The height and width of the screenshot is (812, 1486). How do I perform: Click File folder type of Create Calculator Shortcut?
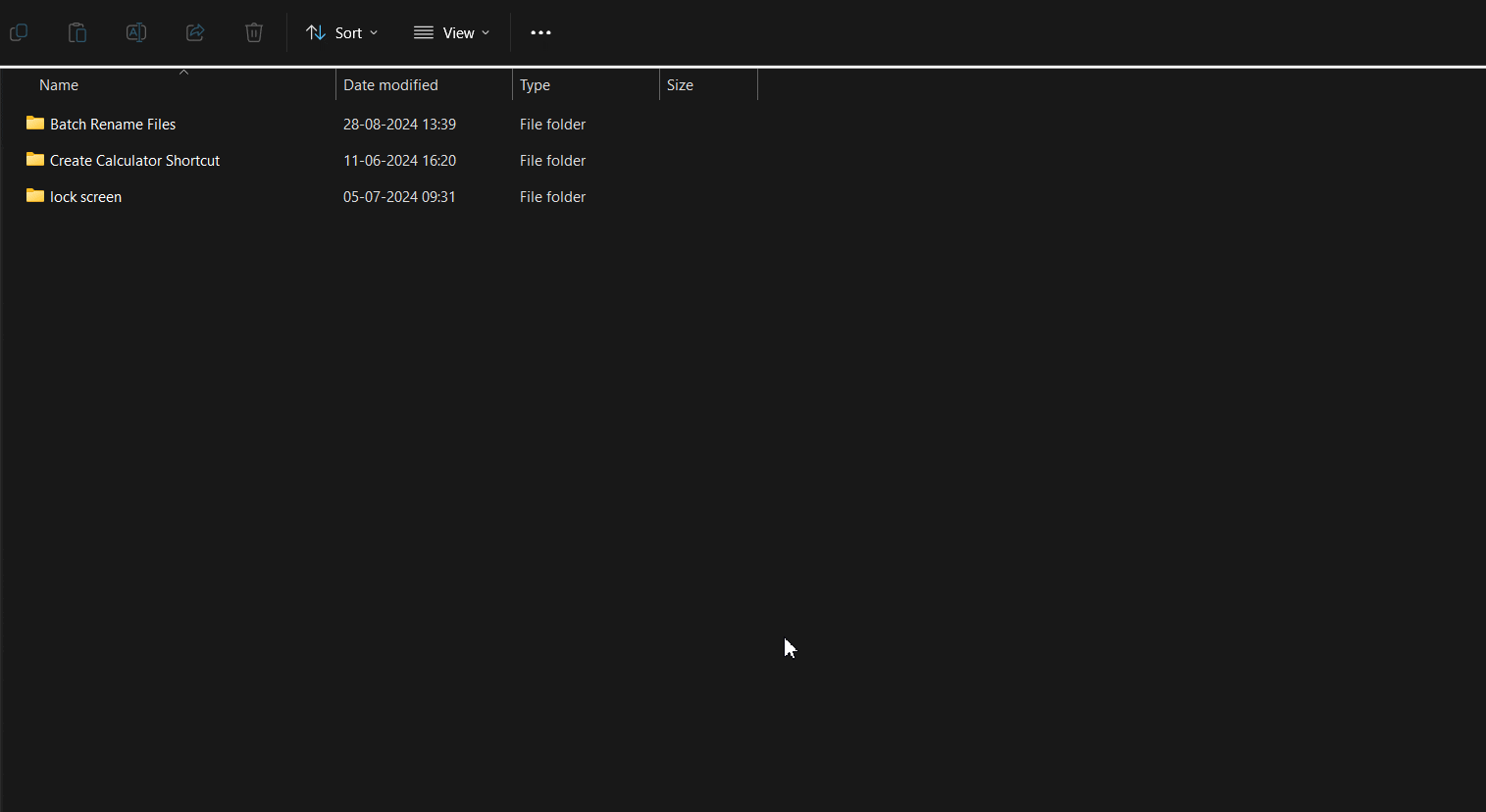[x=552, y=161]
